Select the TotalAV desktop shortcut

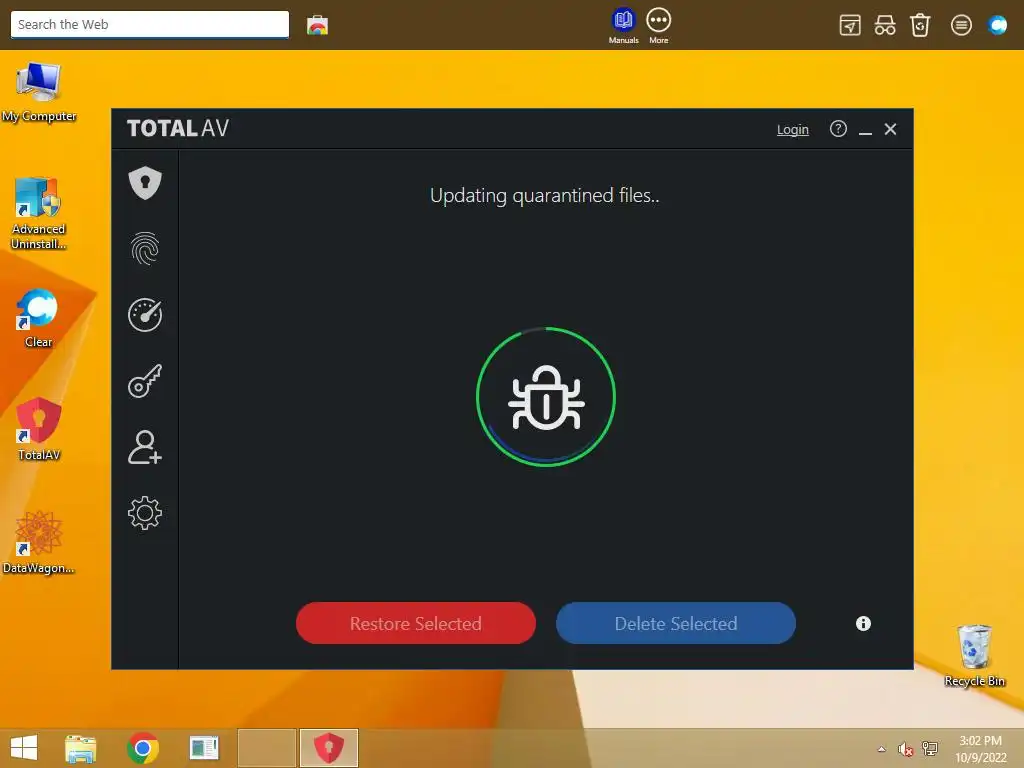click(39, 429)
